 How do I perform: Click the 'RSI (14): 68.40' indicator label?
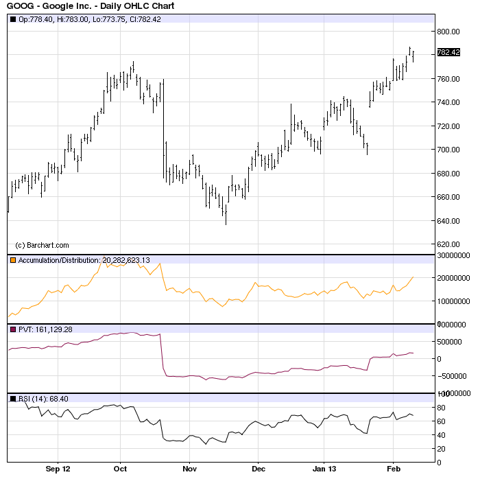pyautogui.click(x=43, y=399)
